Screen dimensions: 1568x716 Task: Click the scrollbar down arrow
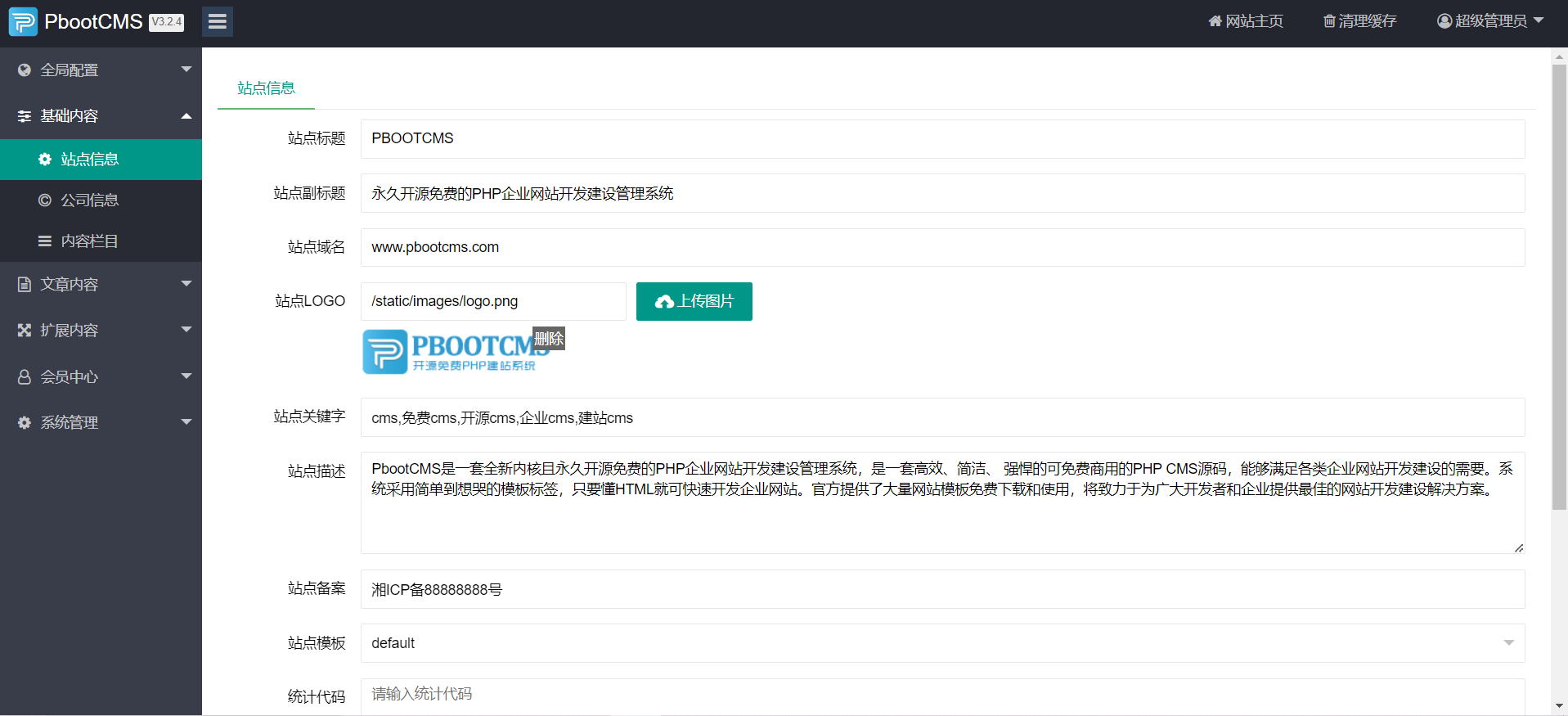pos(1559,705)
